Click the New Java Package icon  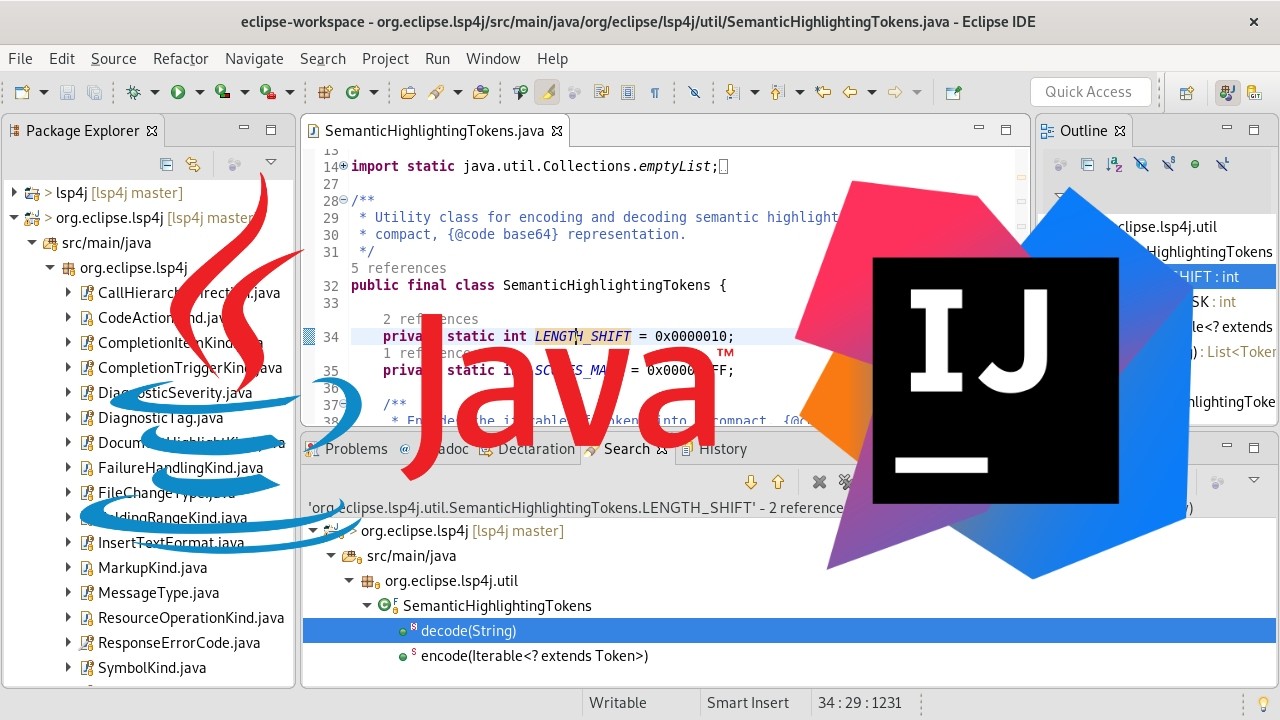[x=324, y=92]
